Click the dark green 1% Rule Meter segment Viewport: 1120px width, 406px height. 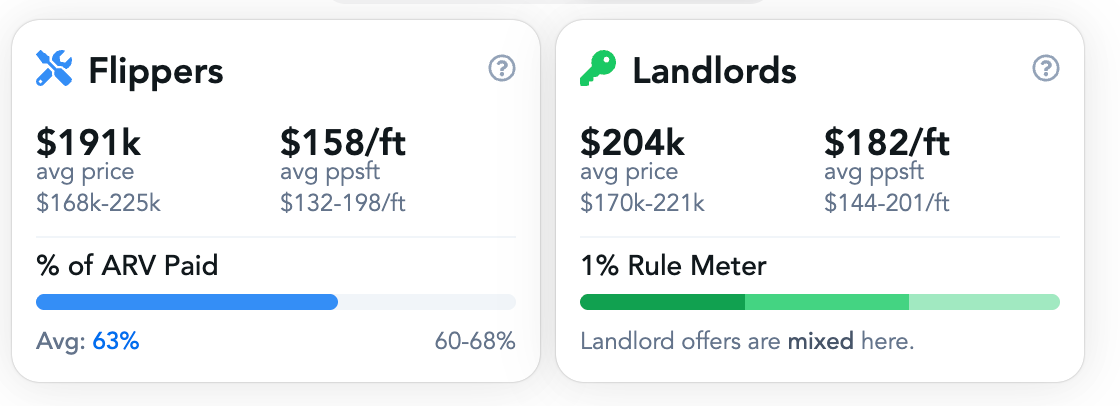coord(662,302)
